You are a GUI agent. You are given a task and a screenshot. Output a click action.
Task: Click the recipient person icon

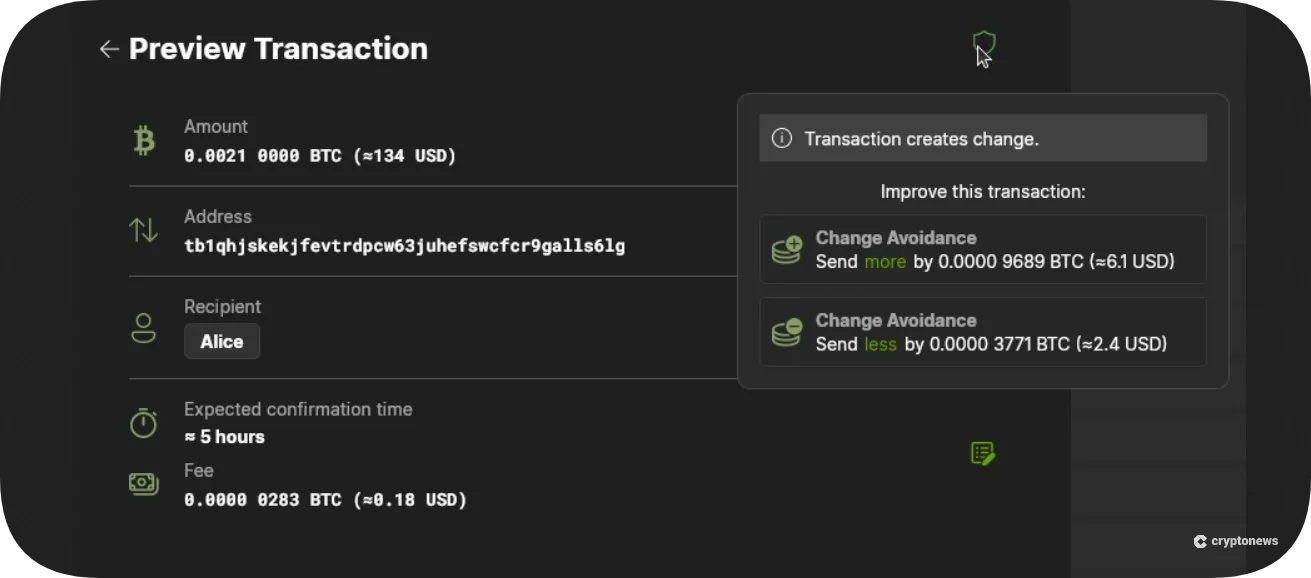point(144,326)
